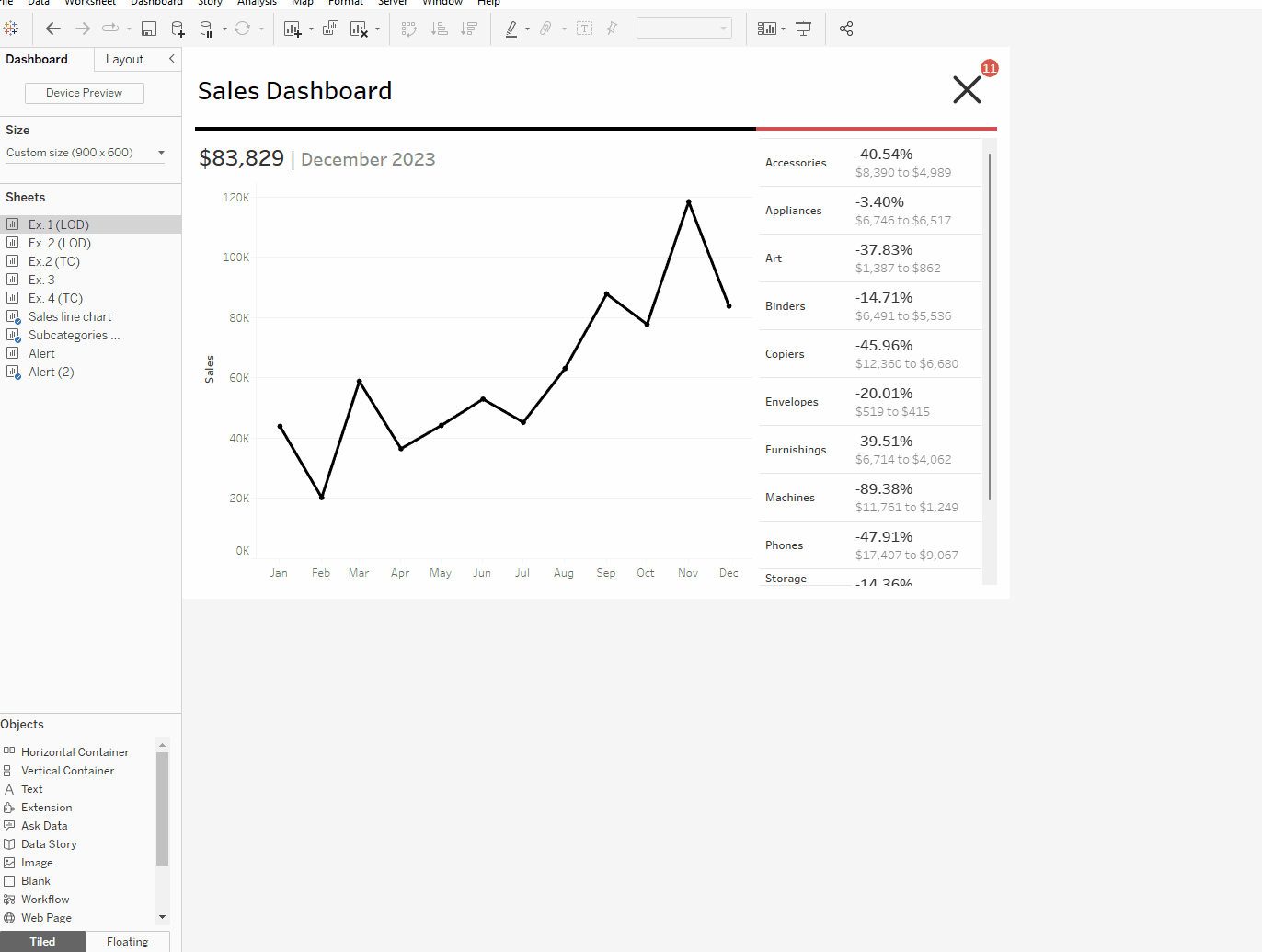The width and height of the screenshot is (1262, 952).
Task: Click the Device Preview button
Action: [84, 93]
